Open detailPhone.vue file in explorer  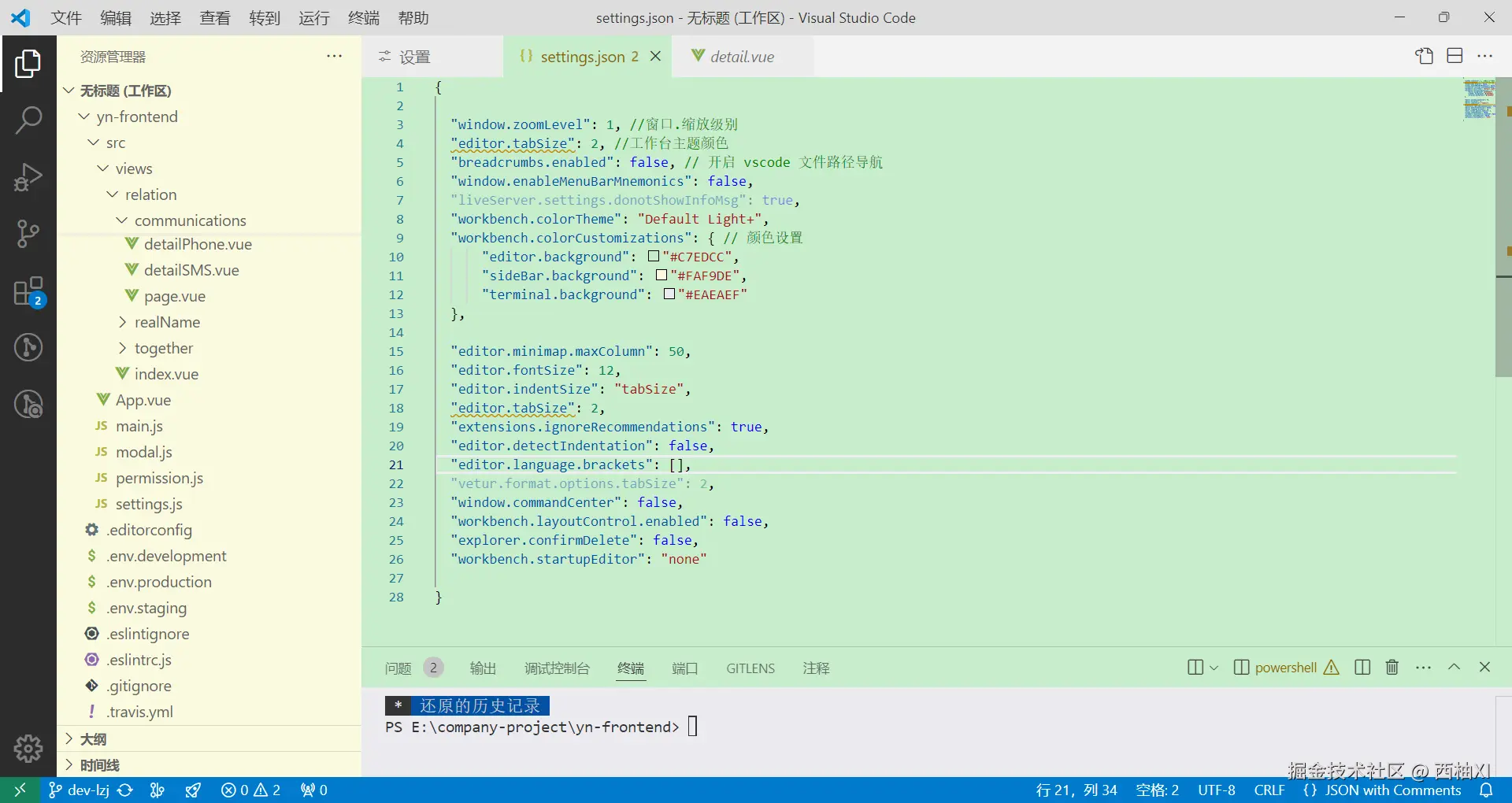[x=198, y=244]
